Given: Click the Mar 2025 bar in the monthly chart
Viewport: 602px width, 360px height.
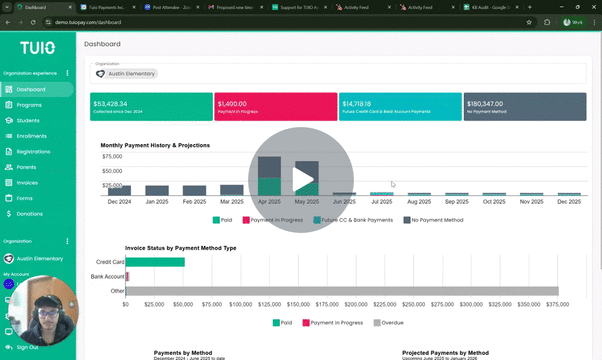Looking at the screenshot, I should coord(232,190).
